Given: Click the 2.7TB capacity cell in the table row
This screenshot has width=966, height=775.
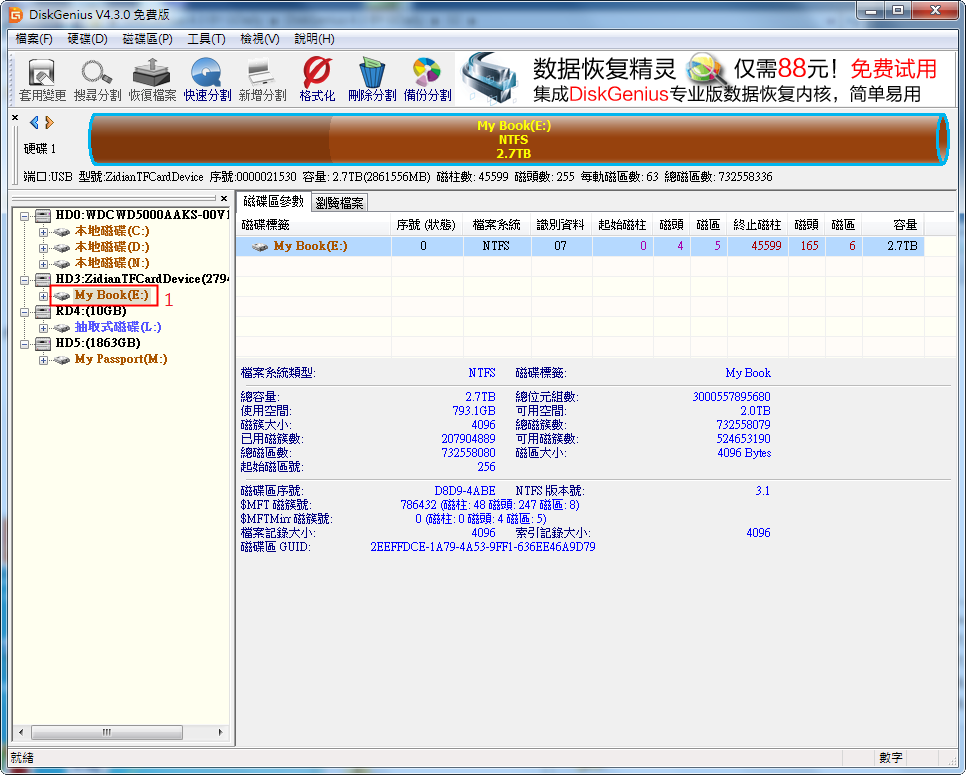Looking at the screenshot, I should click(893, 246).
